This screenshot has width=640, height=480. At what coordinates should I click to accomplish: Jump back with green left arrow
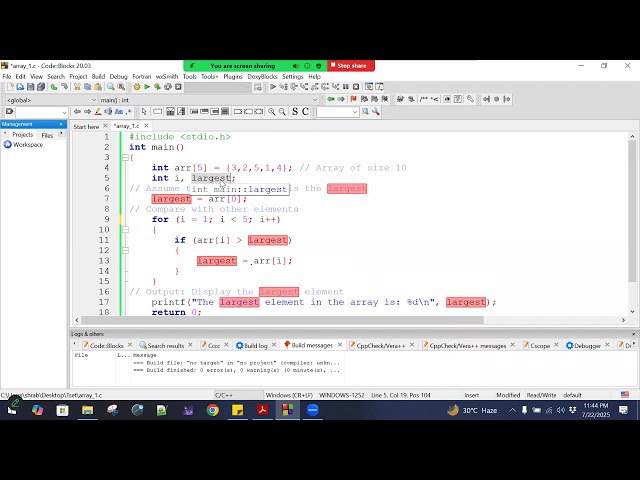coord(331,99)
